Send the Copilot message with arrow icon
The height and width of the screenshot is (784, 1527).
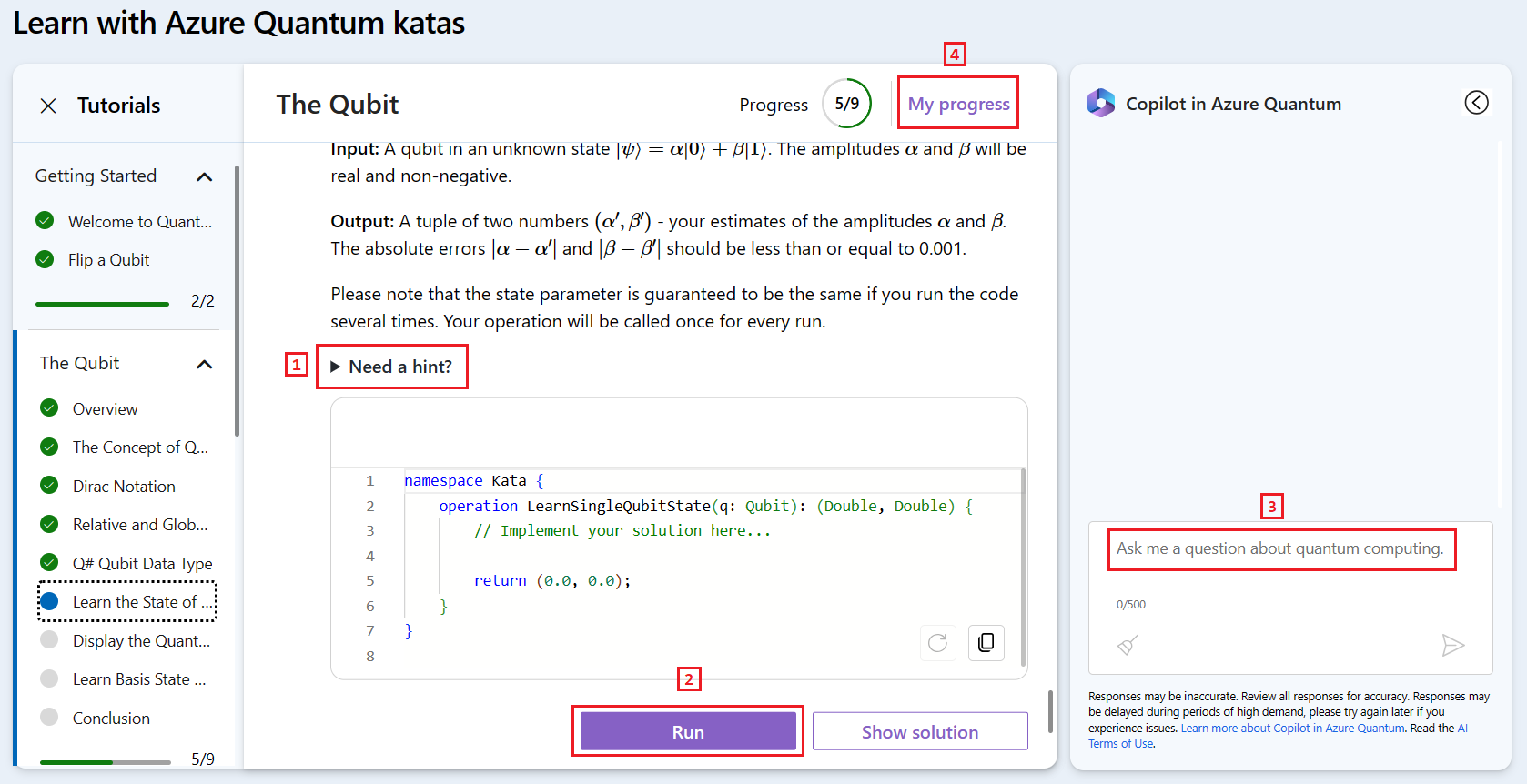[x=1453, y=646]
